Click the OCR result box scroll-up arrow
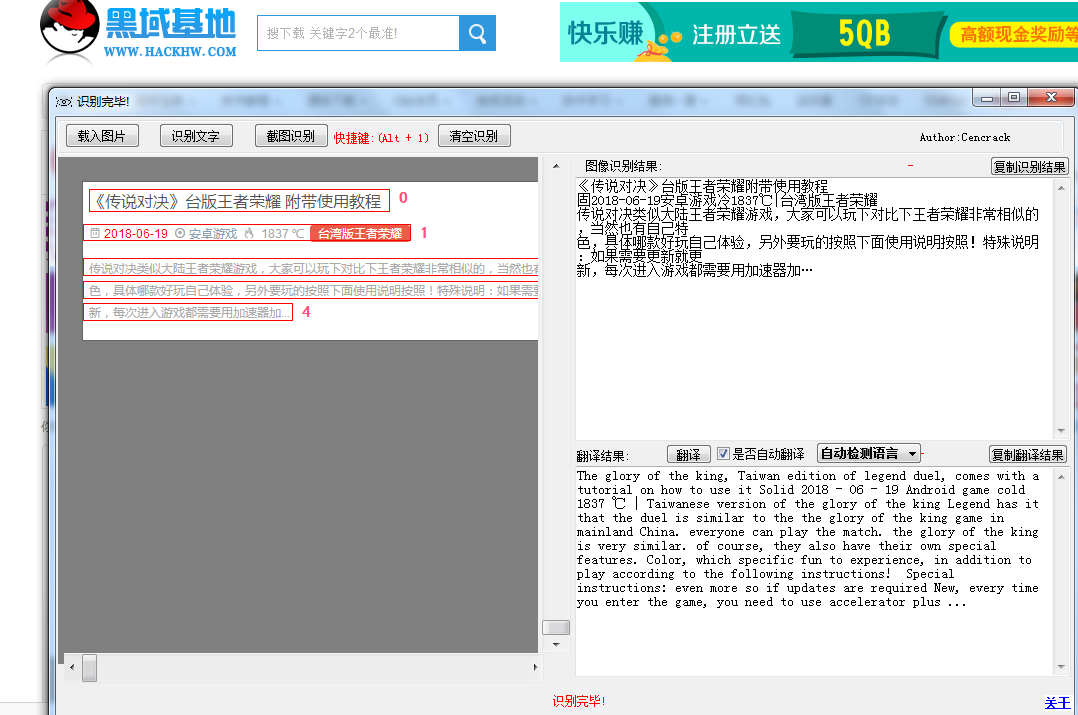 click(1061, 188)
